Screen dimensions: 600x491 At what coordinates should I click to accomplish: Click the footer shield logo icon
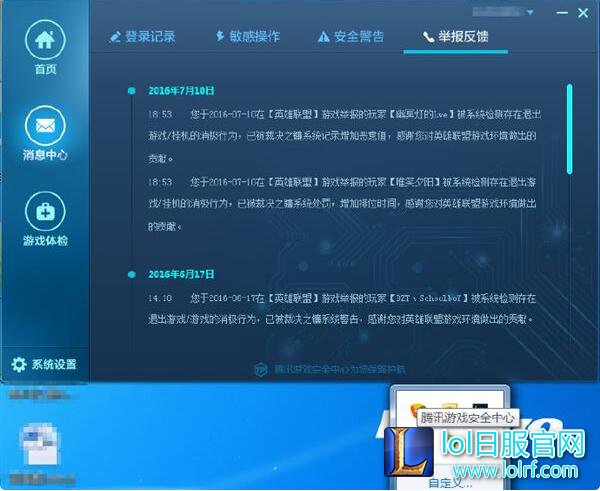point(261,370)
